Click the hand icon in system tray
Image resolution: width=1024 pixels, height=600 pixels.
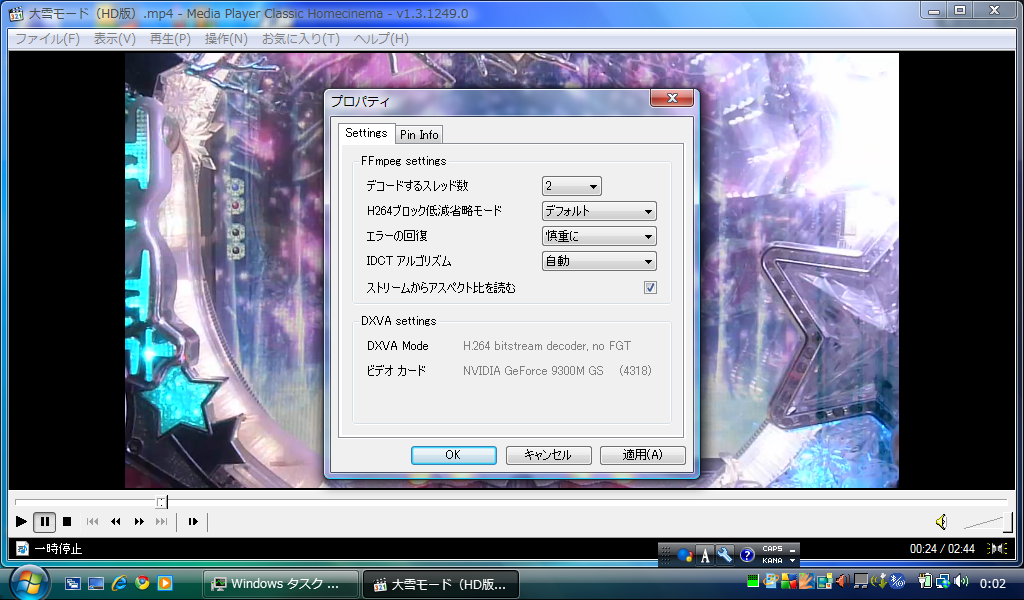(x=807, y=581)
